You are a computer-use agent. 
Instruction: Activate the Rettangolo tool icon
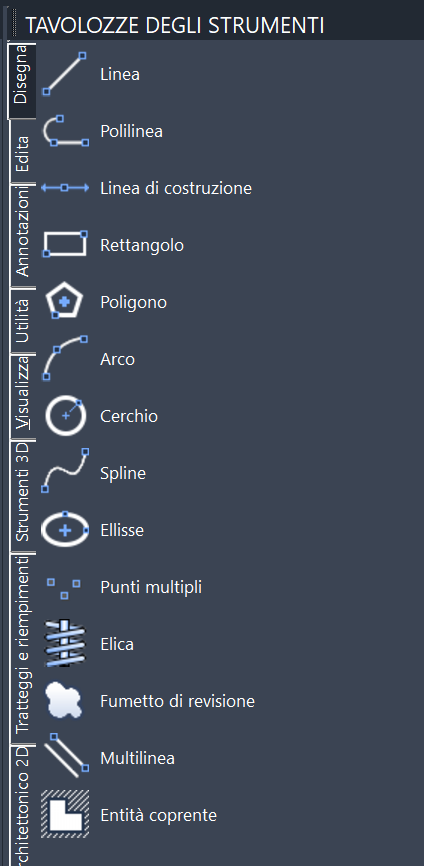tap(65, 245)
